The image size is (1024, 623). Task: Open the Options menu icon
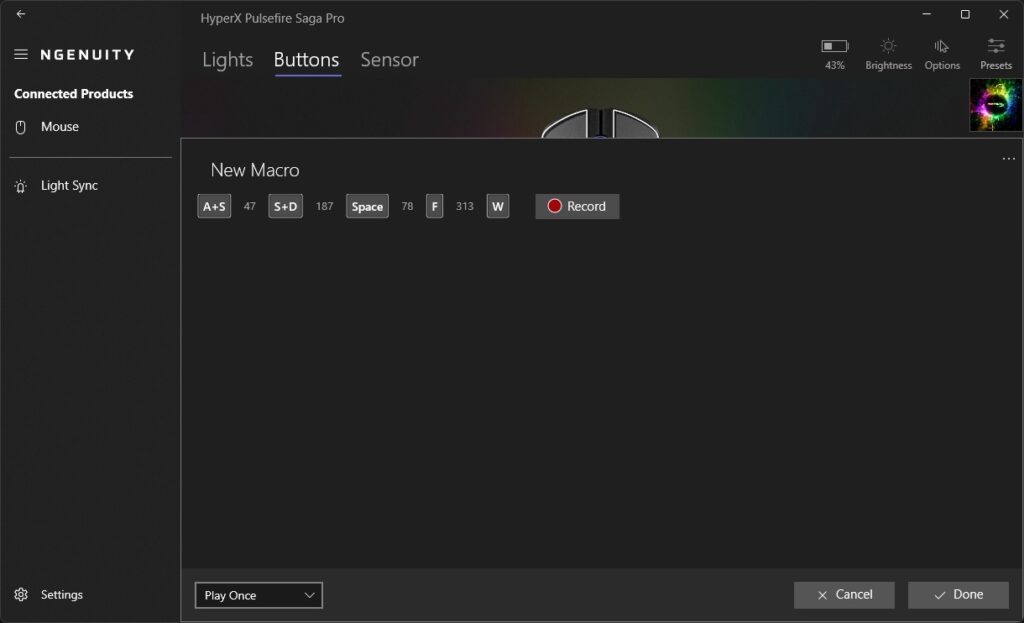(942, 54)
